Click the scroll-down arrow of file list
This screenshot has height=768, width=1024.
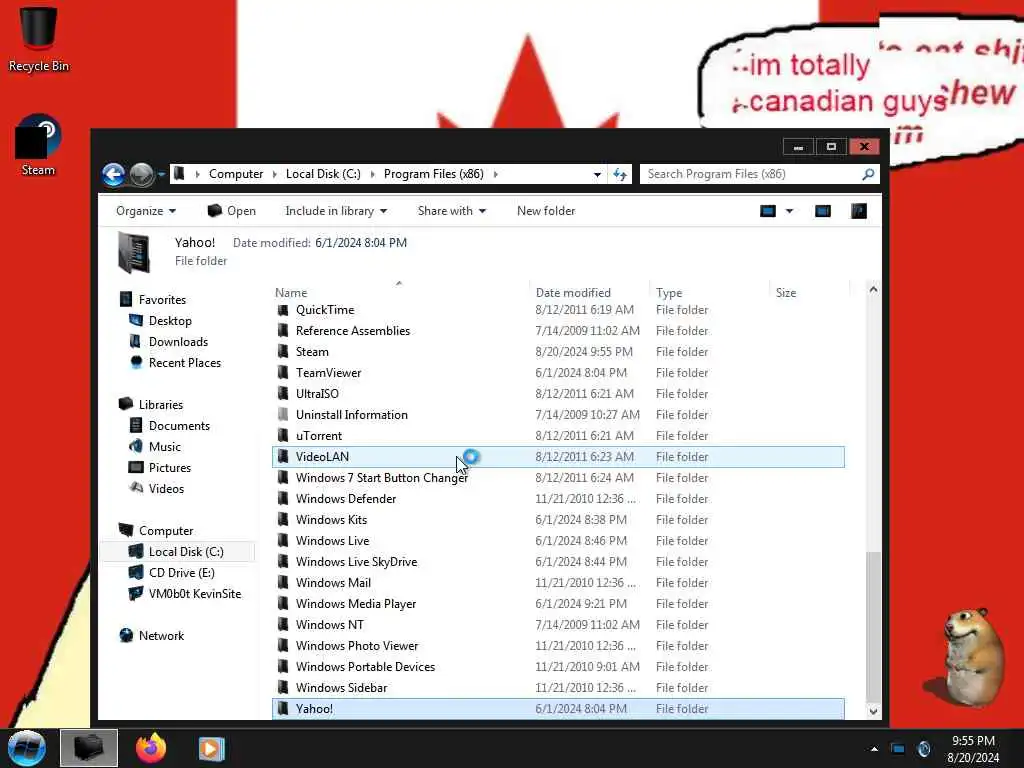pyautogui.click(x=873, y=711)
